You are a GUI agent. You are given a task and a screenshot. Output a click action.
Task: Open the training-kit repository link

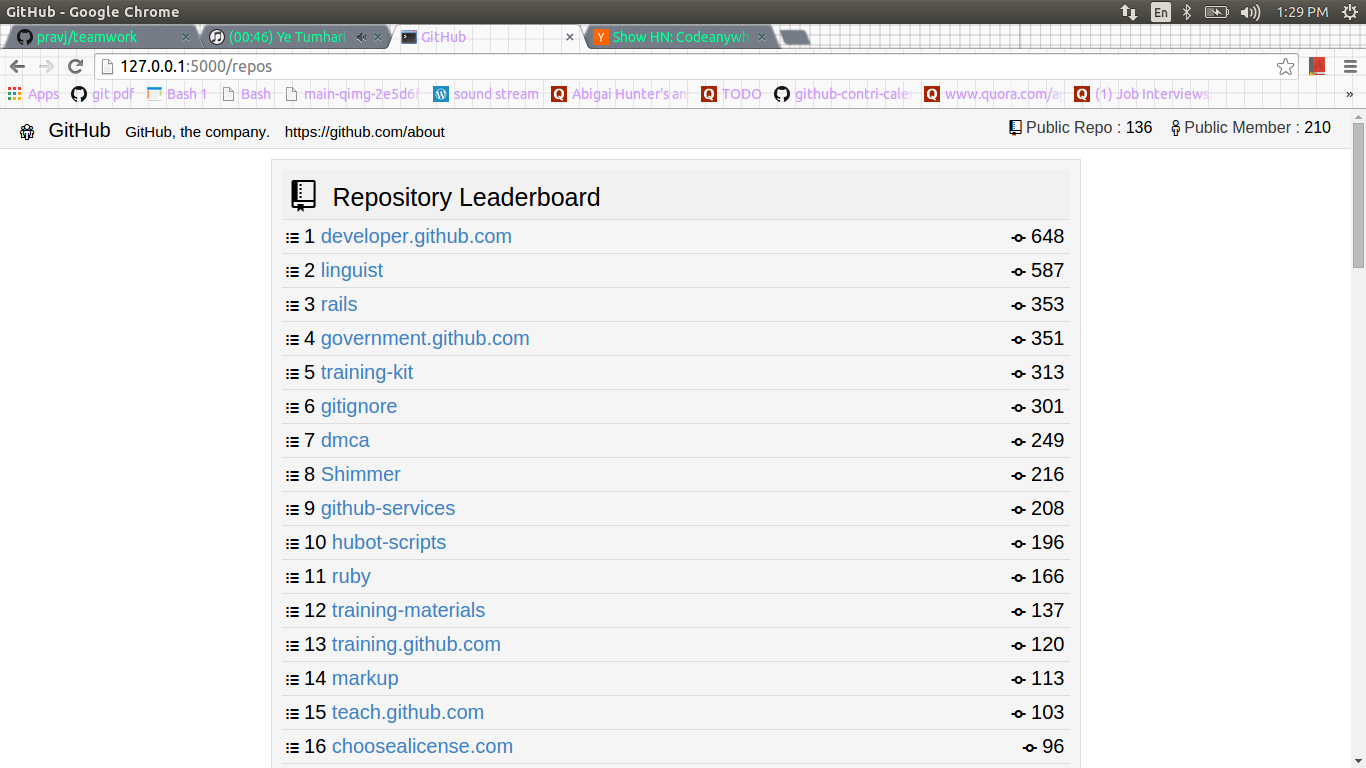[367, 373]
